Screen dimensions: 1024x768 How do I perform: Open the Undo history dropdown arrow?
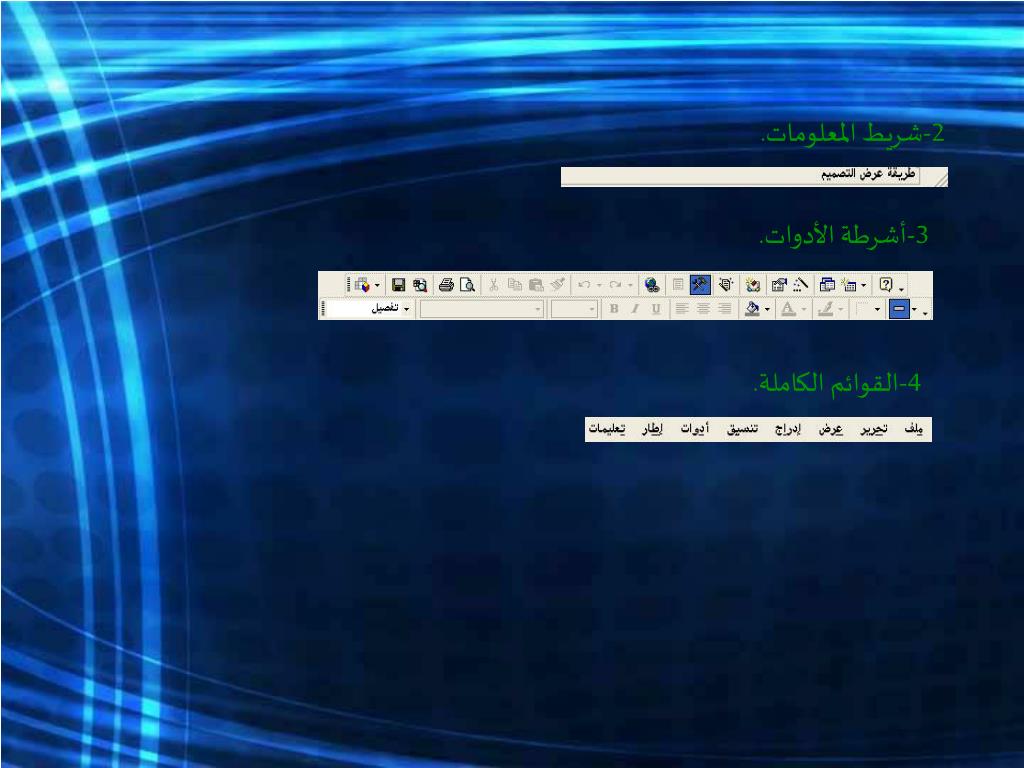599,285
